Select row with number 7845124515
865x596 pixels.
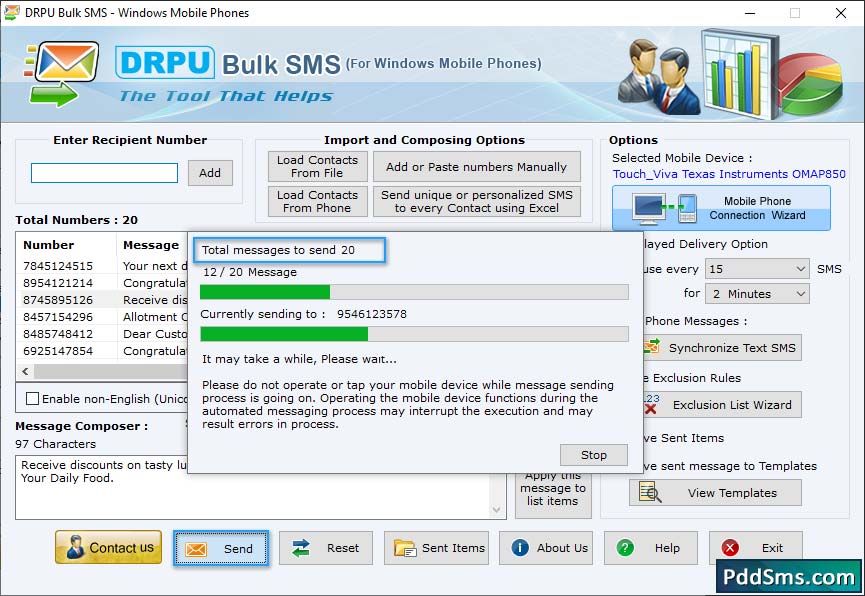click(x=103, y=266)
